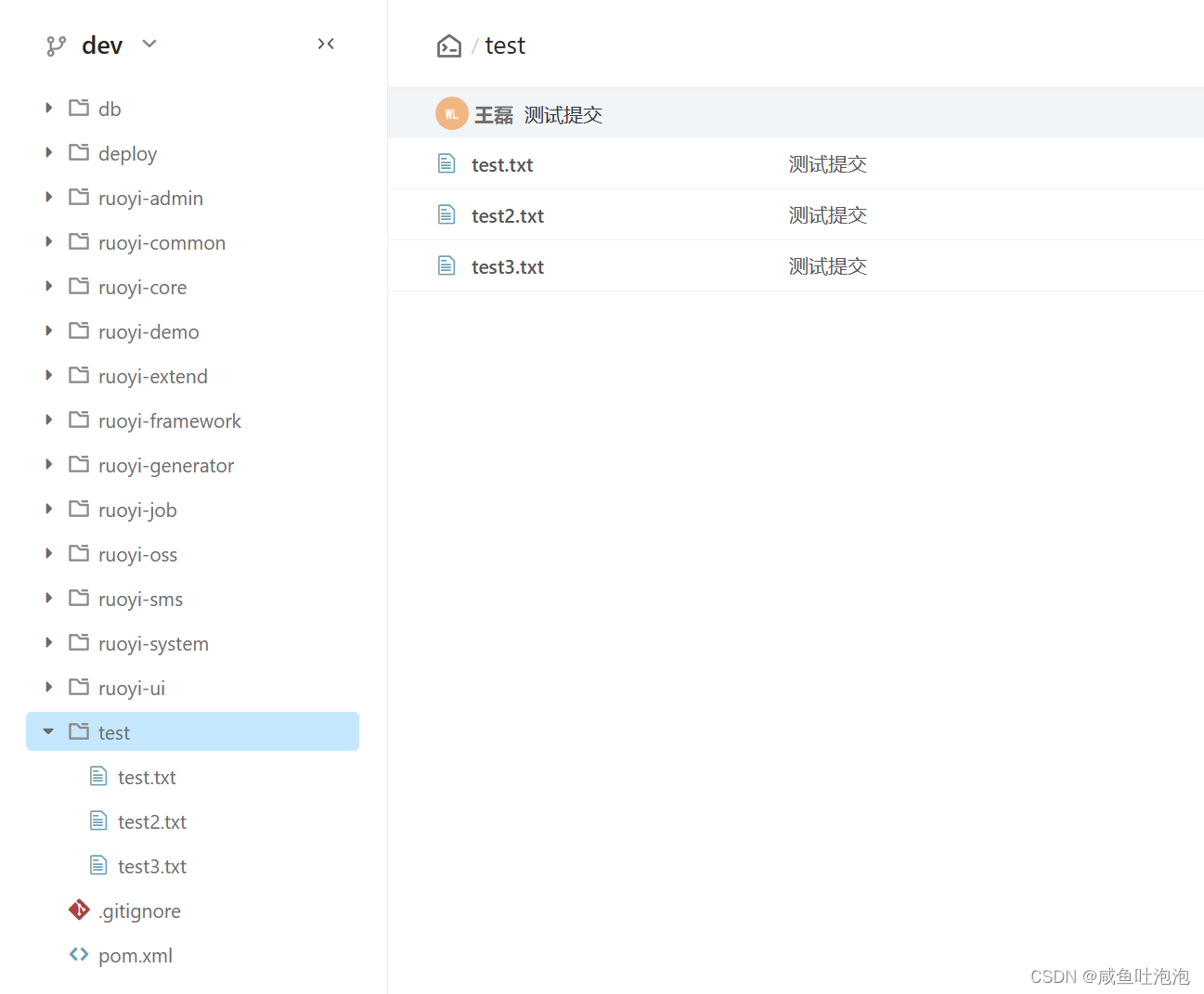
Task: Expand the ruoyi-sms folder arrow
Action: point(49,599)
